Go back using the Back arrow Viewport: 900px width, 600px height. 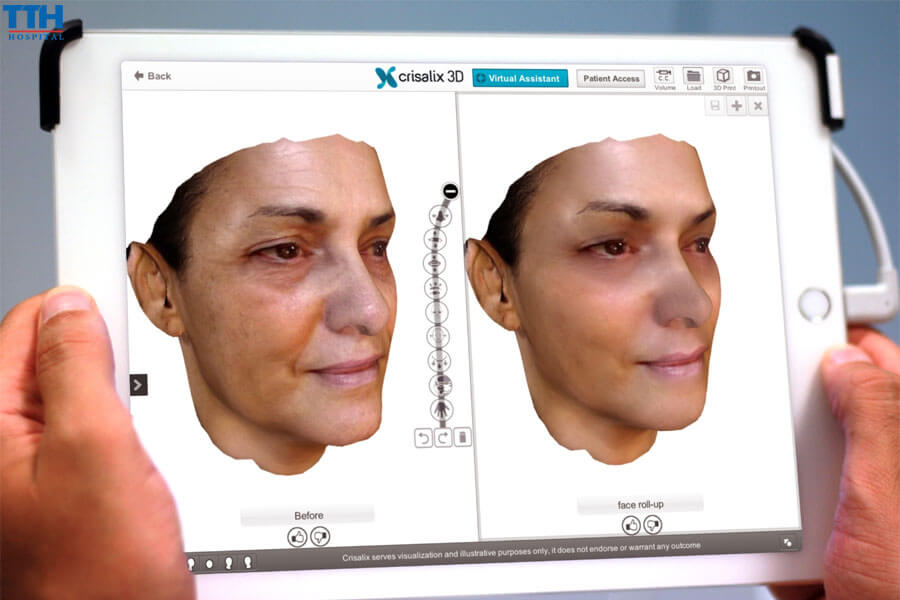(152, 76)
